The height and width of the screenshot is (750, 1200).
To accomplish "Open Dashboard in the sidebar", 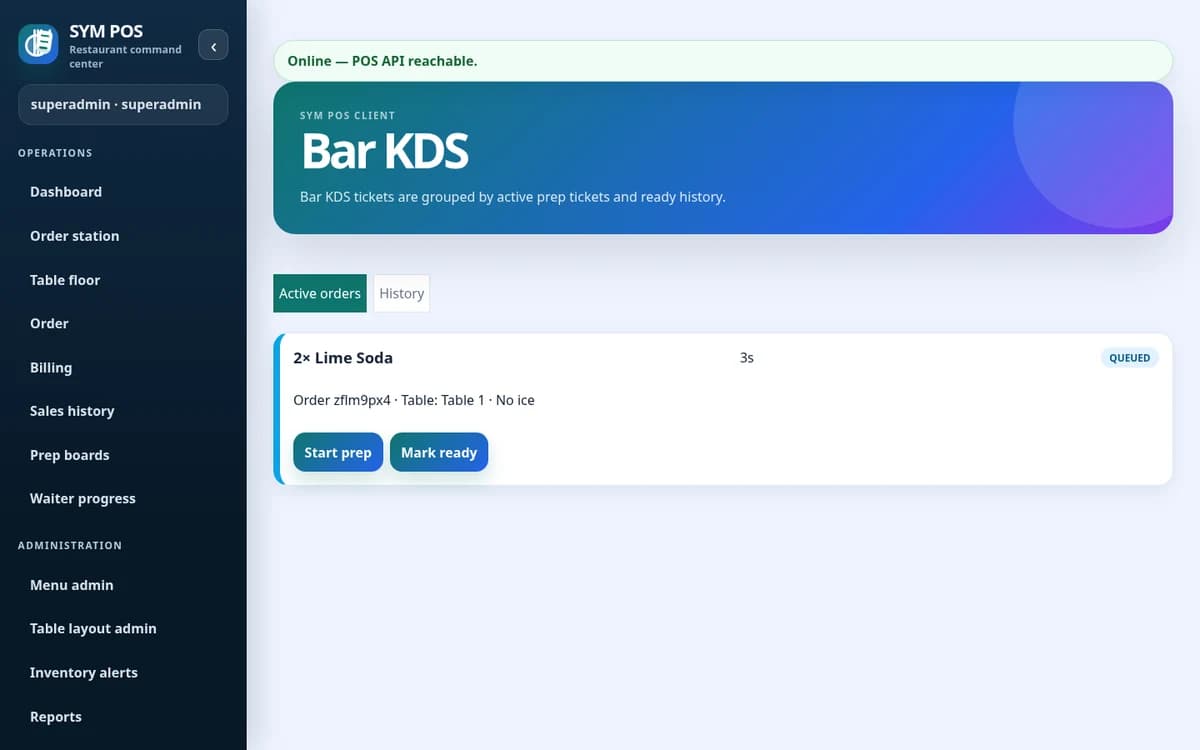I will 123,192.
